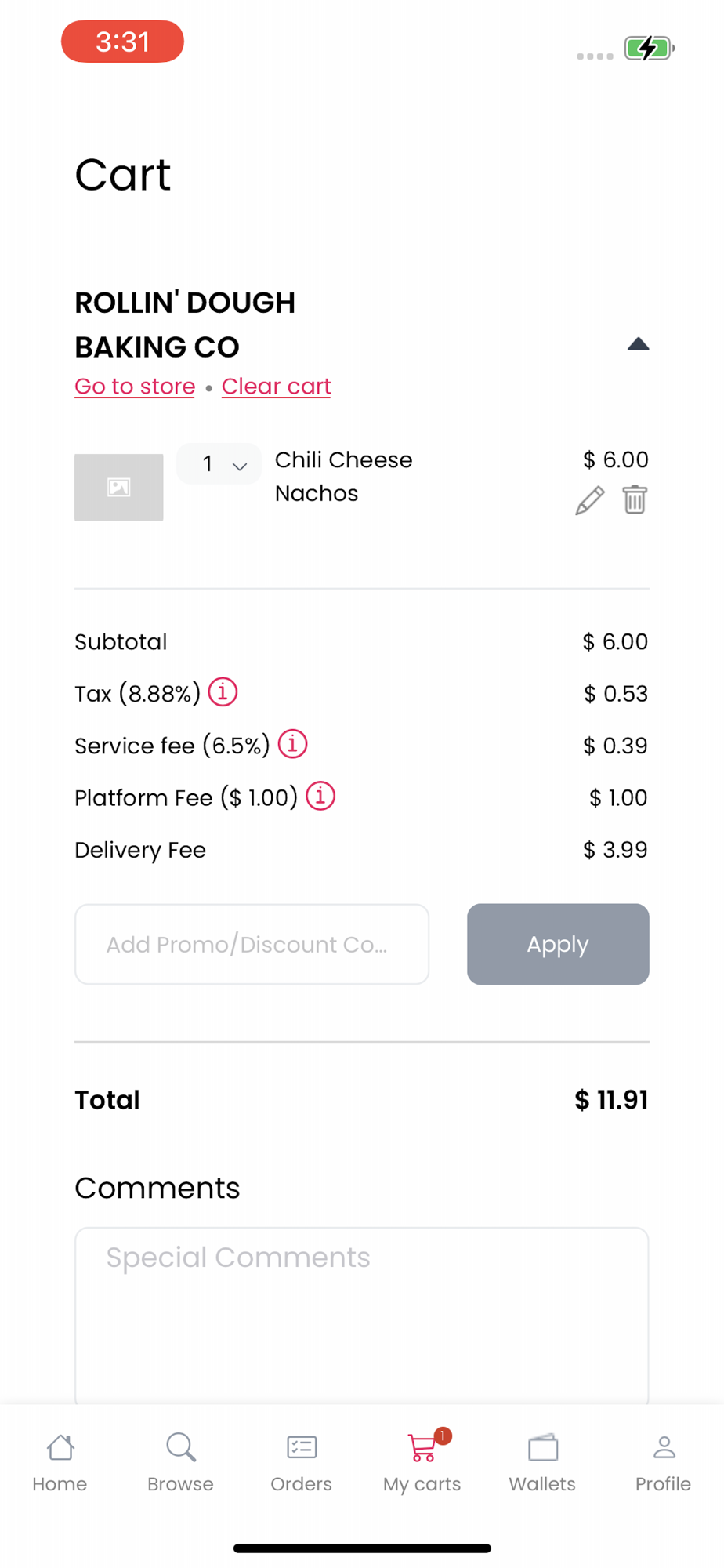Show Service fee info tooltip

tap(293, 744)
